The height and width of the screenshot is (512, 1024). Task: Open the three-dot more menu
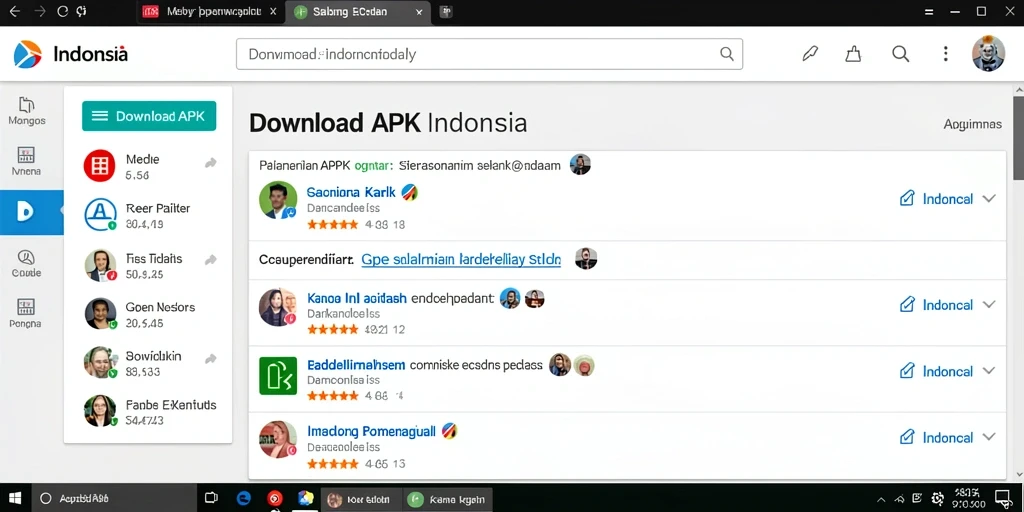click(x=945, y=54)
